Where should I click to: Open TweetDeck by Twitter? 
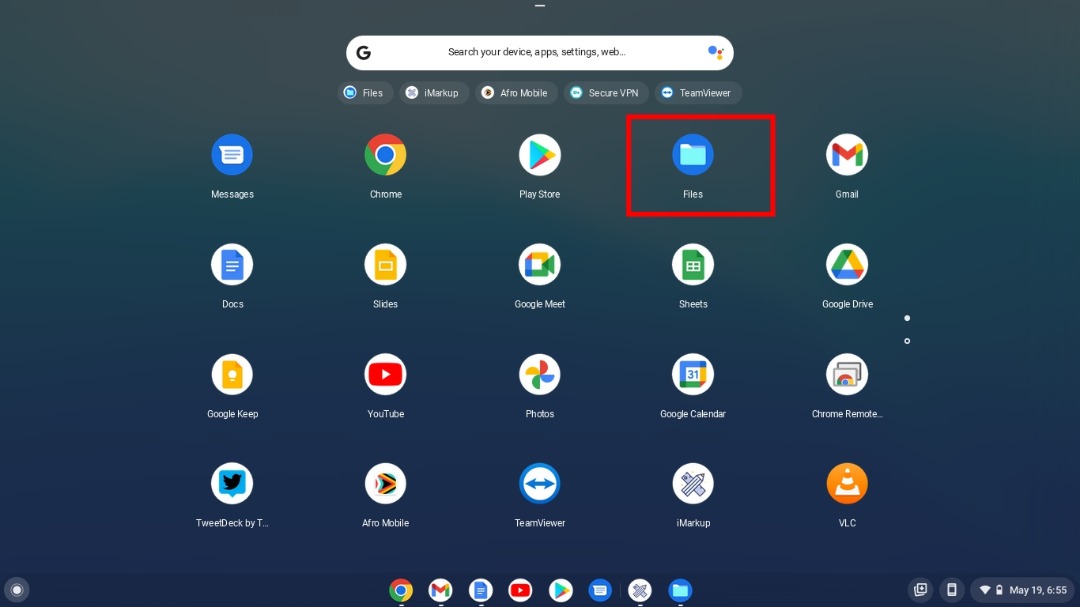pos(232,484)
